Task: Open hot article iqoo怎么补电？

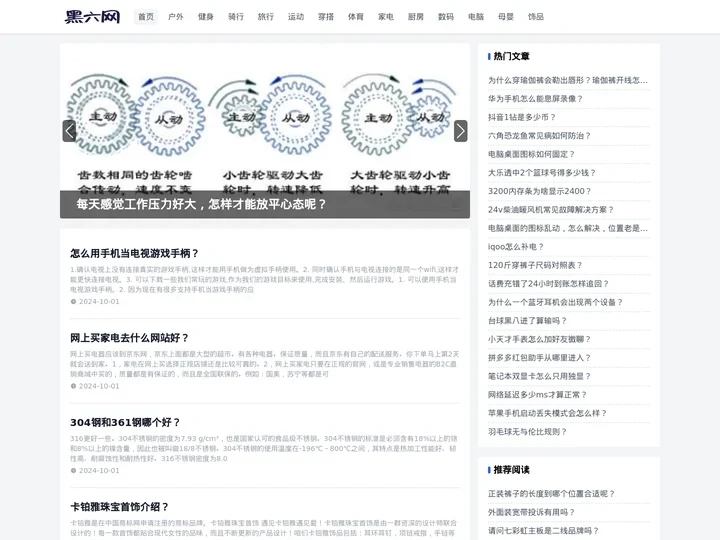Action: (x=516, y=247)
